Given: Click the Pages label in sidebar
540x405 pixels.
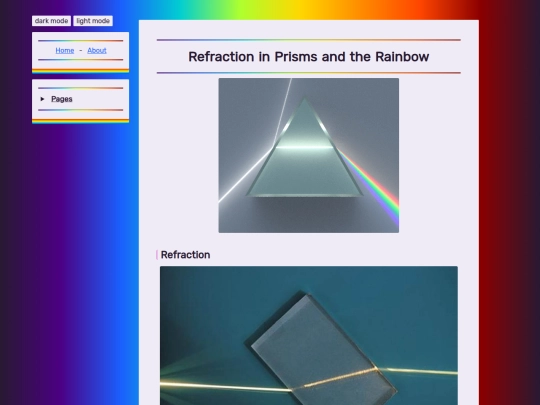Looking at the screenshot, I should tap(62, 99).
